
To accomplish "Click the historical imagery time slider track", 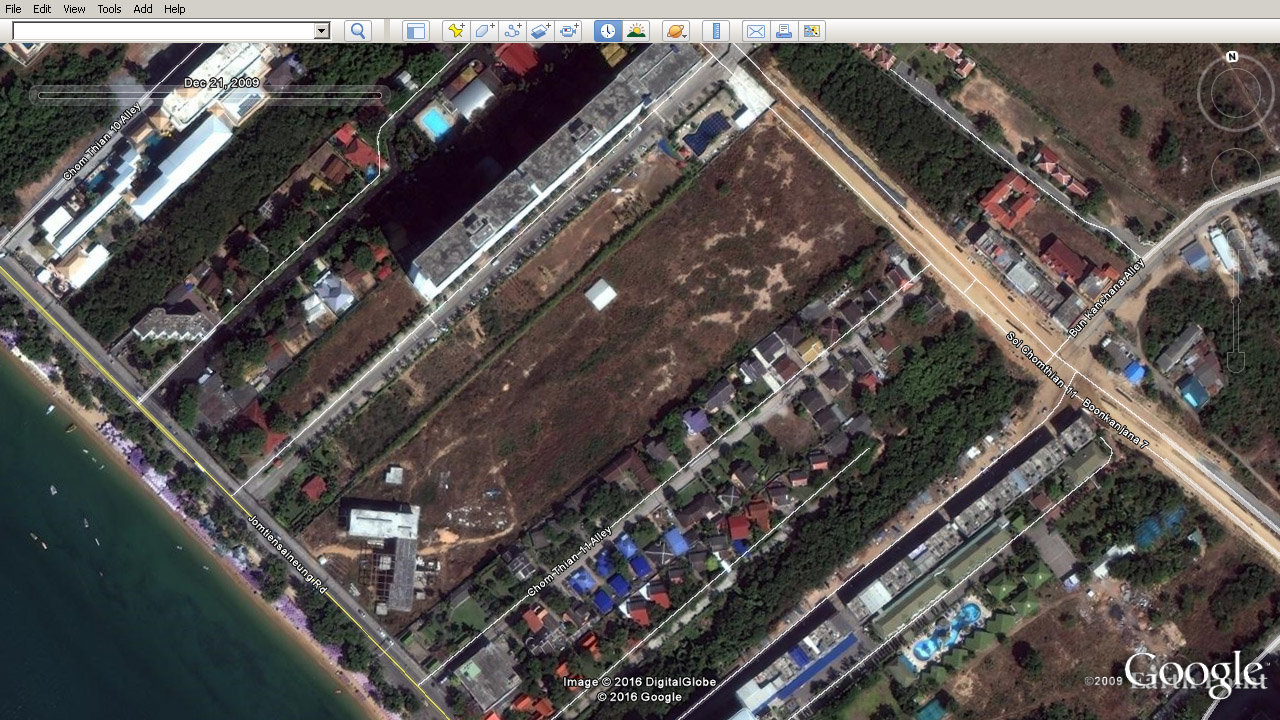I will tap(210, 96).
